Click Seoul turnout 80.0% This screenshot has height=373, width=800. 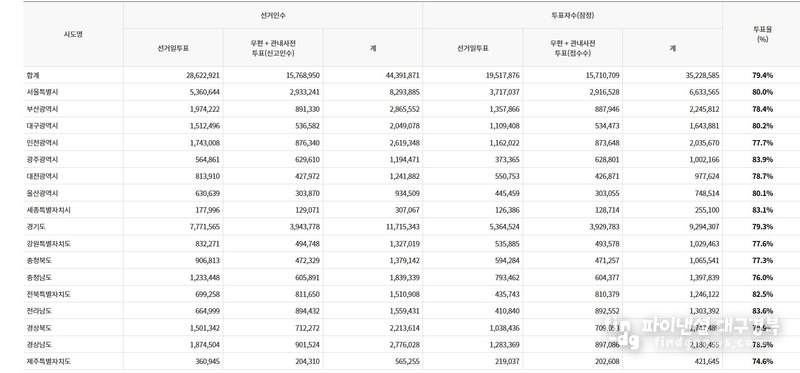click(x=763, y=92)
